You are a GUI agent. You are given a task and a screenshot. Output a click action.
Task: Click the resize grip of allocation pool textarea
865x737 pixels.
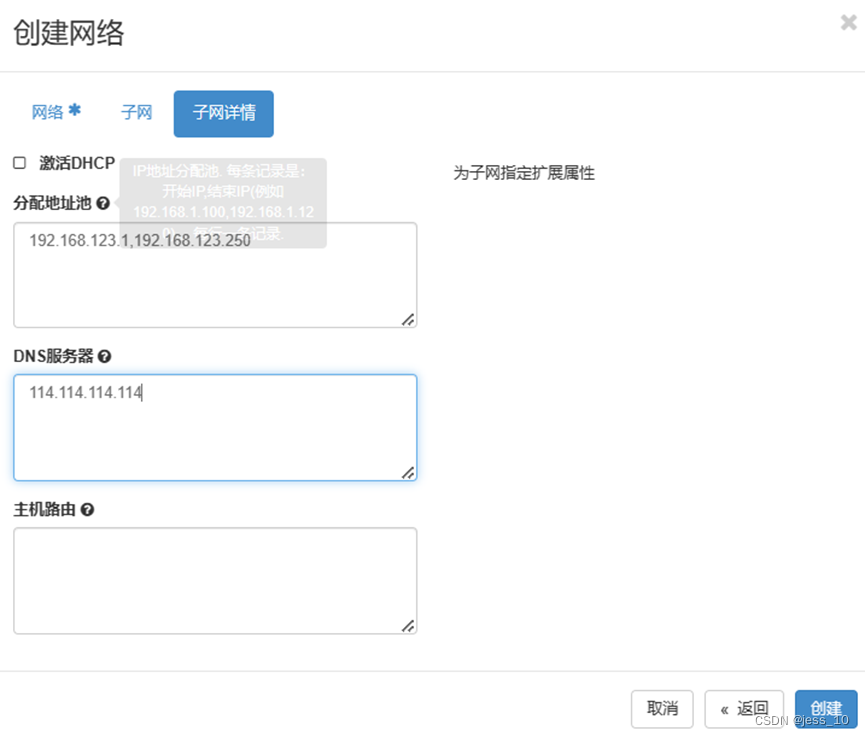(408, 318)
